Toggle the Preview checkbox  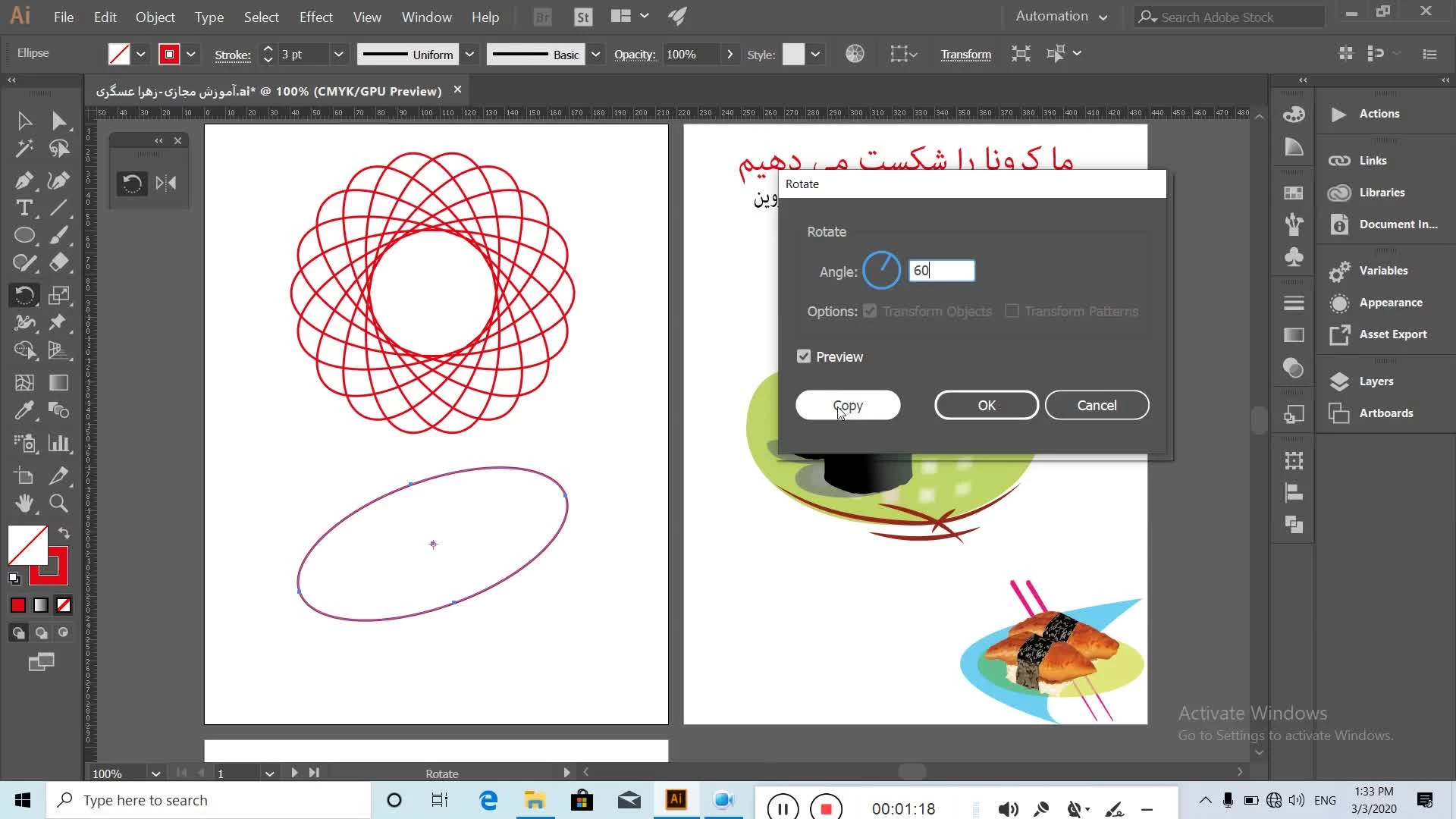tap(804, 356)
